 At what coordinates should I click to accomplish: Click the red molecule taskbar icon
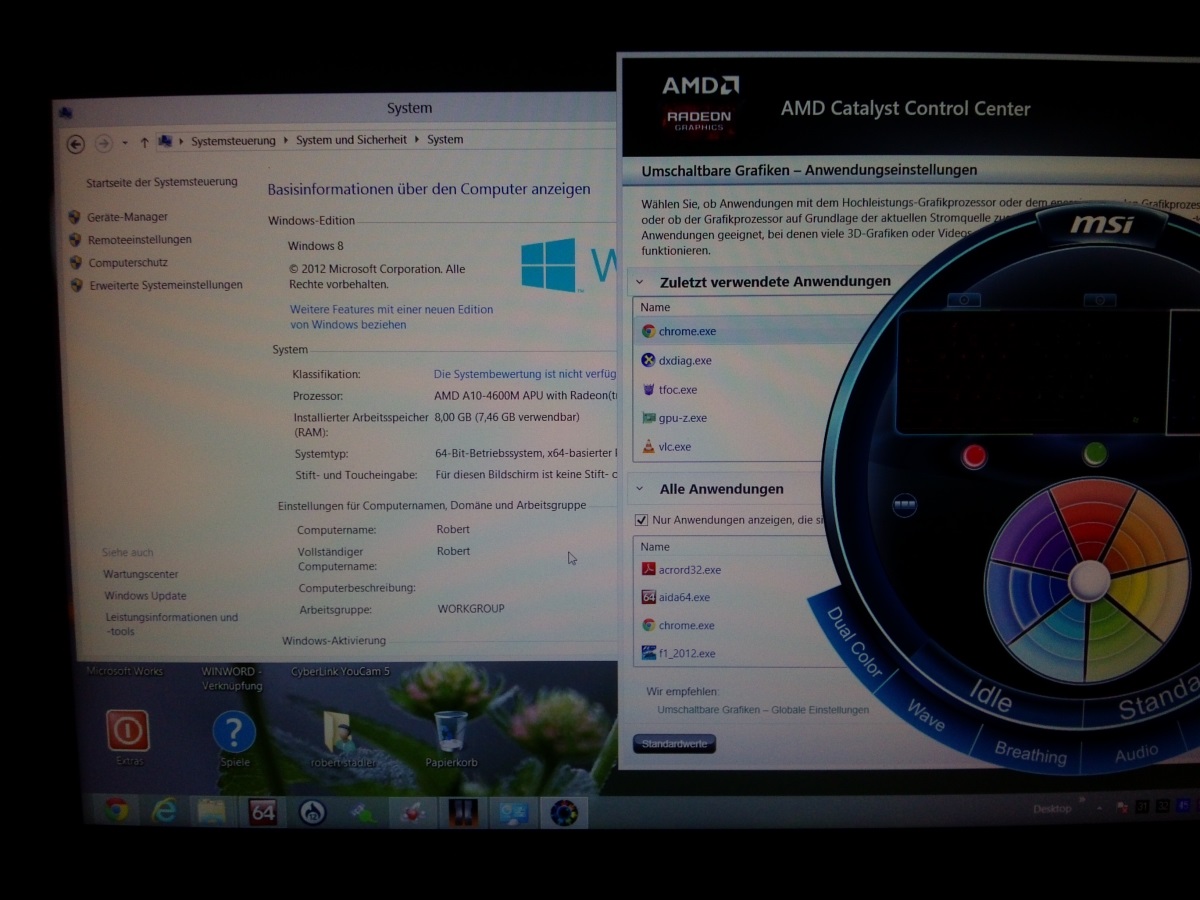[x=412, y=812]
